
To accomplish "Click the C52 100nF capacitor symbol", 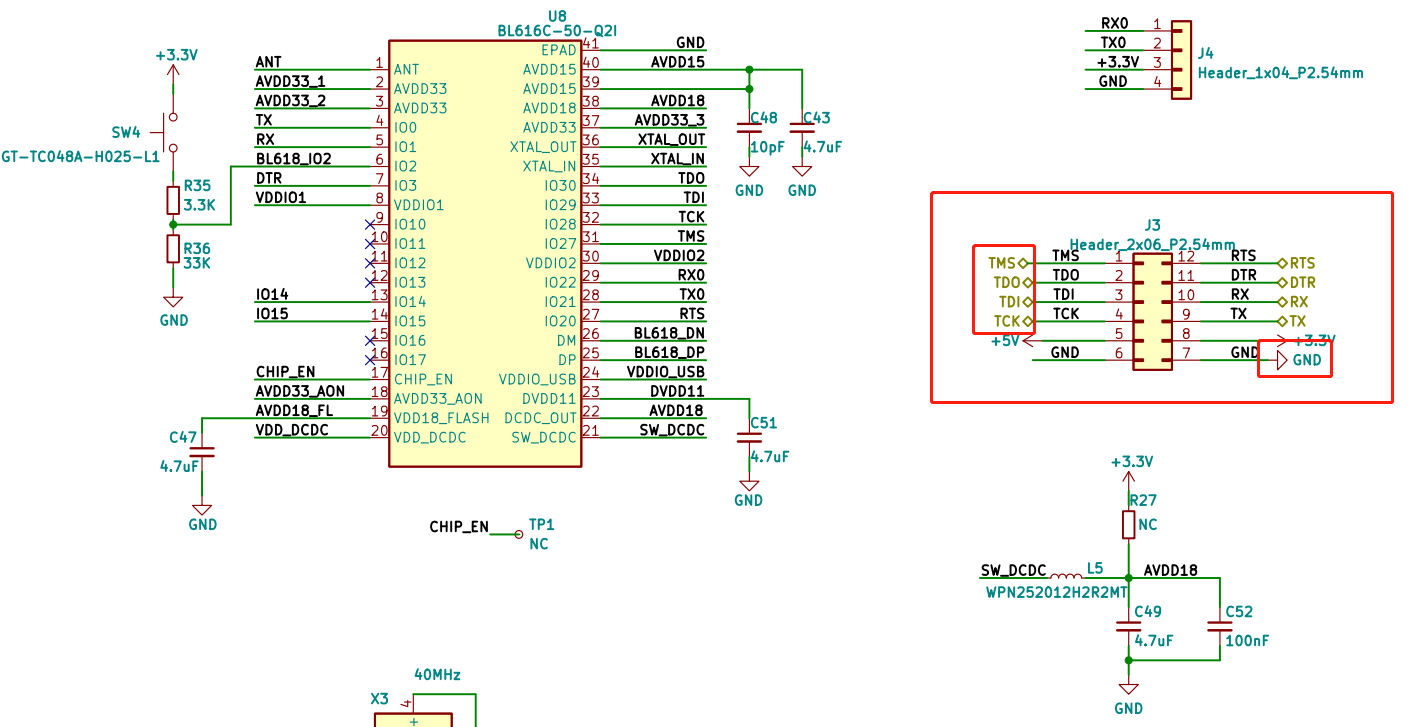I will coord(1220,626).
